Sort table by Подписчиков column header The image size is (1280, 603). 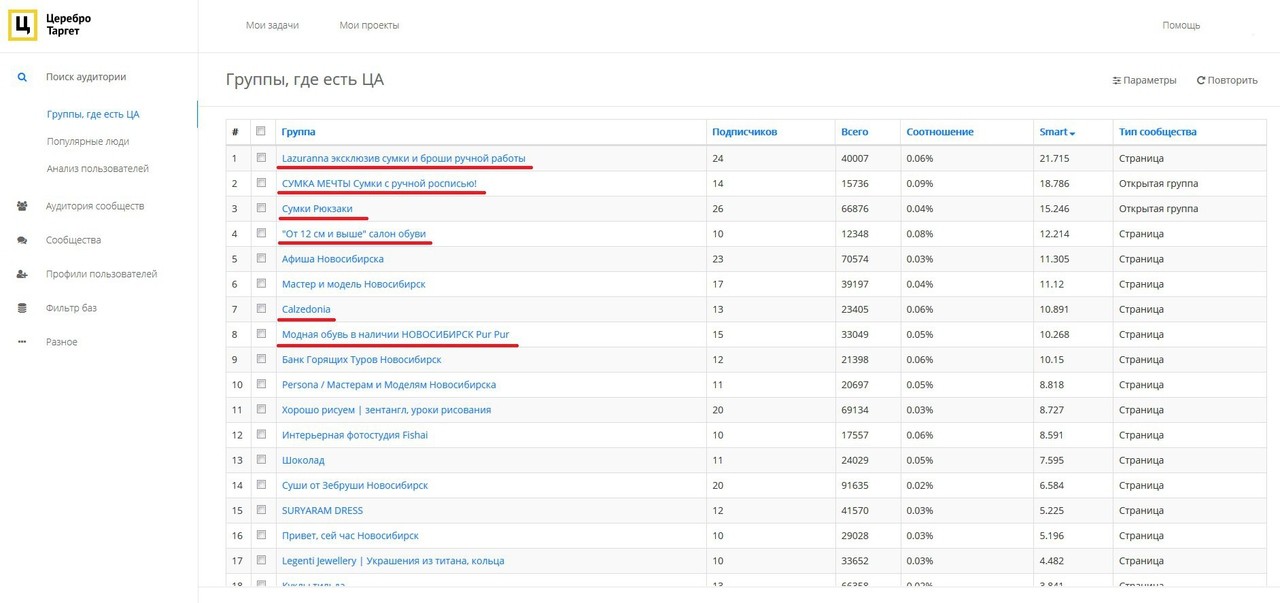(744, 132)
